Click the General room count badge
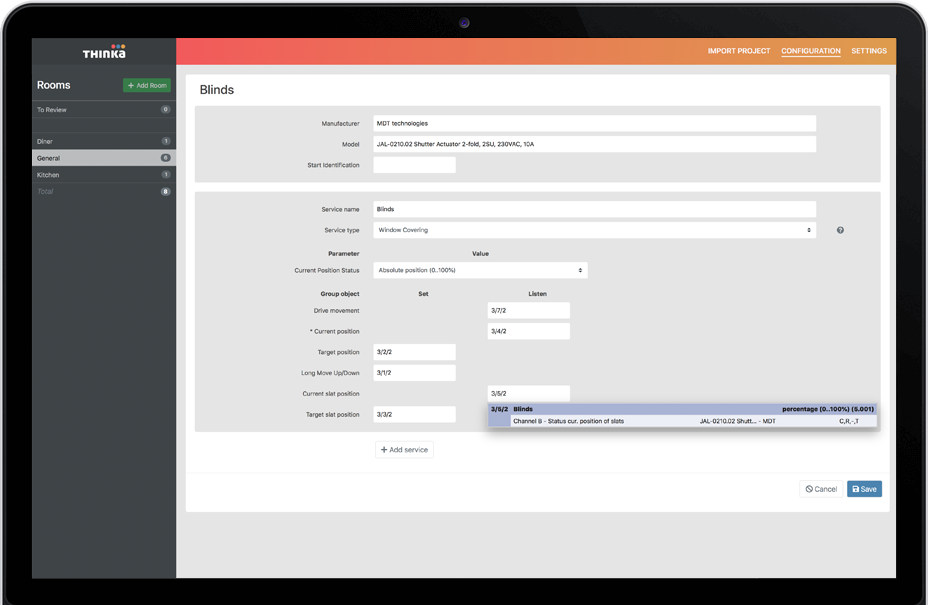 [166, 158]
